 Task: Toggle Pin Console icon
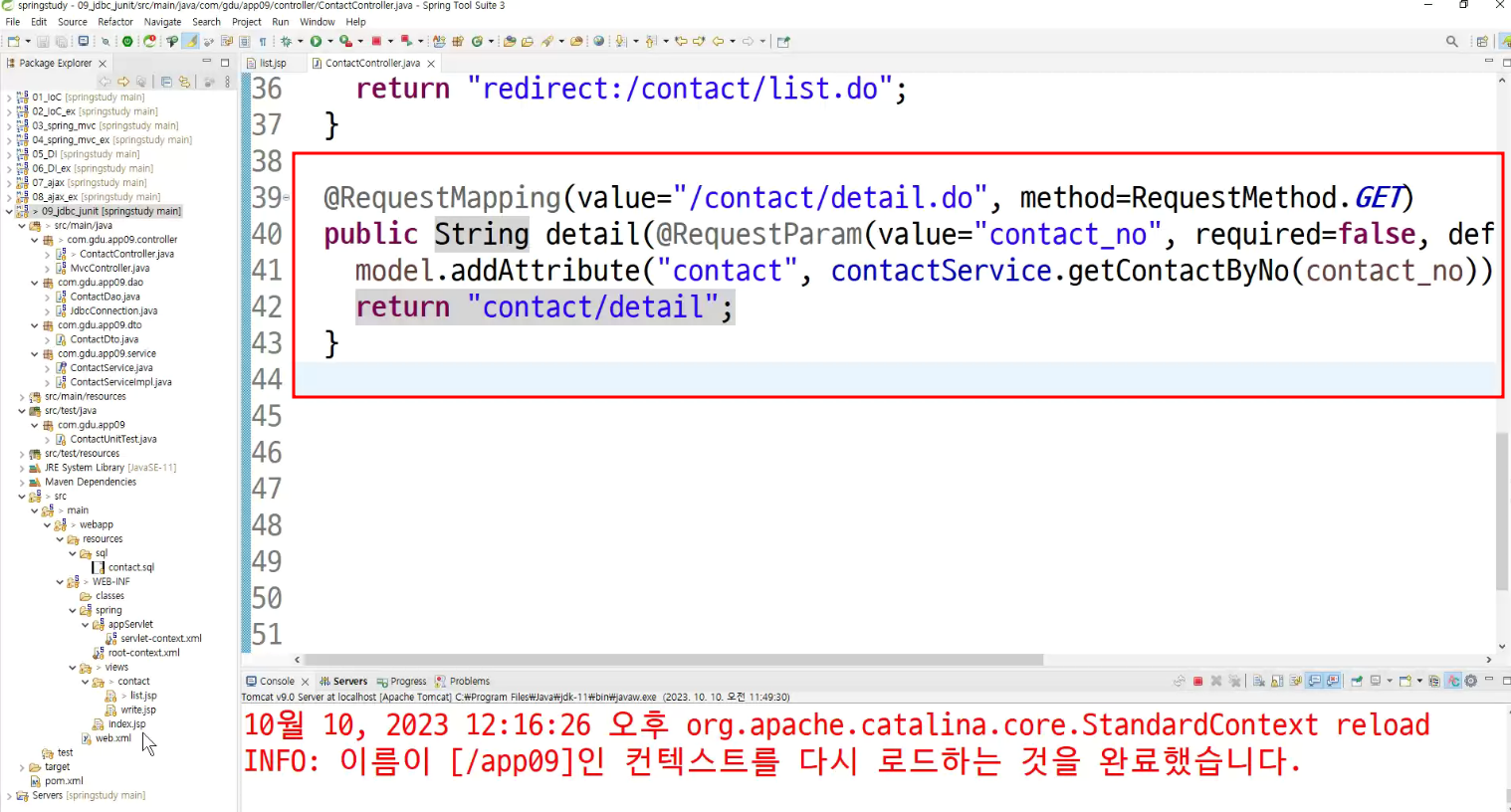click(1357, 682)
